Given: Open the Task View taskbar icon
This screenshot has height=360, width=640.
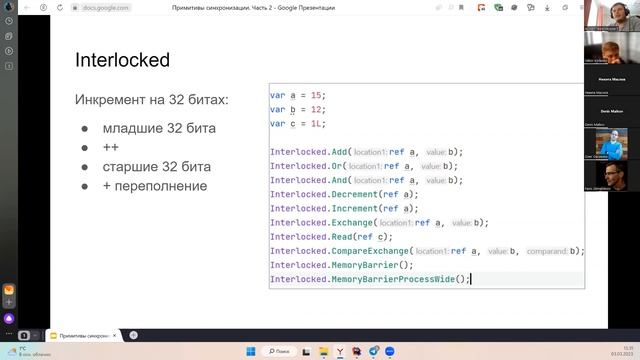Looking at the screenshot, I should pos(306,351).
